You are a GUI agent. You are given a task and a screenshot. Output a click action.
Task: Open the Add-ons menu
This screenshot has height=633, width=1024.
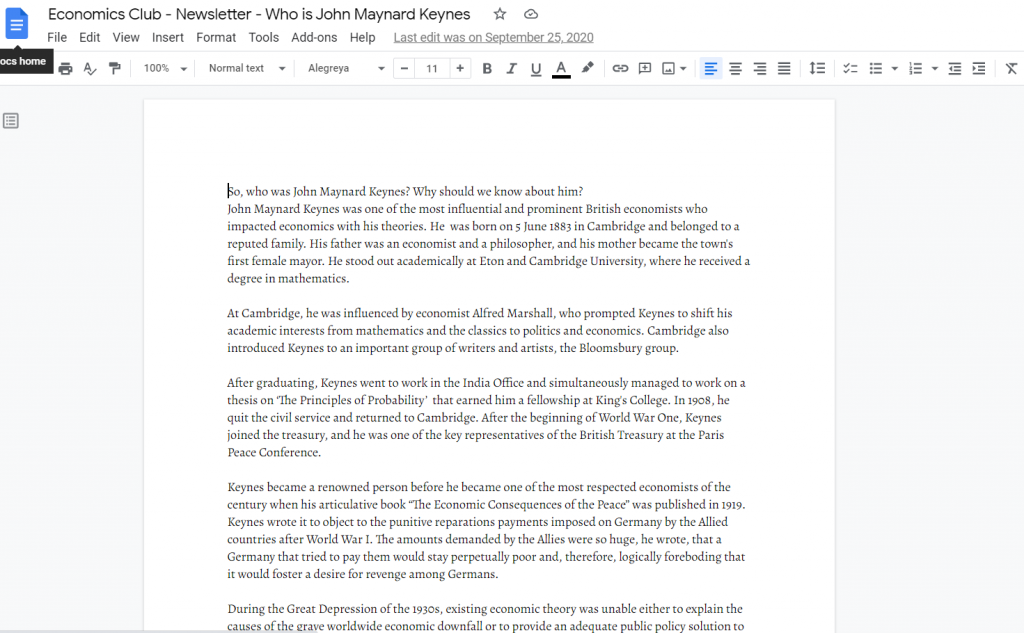click(314, 37)
